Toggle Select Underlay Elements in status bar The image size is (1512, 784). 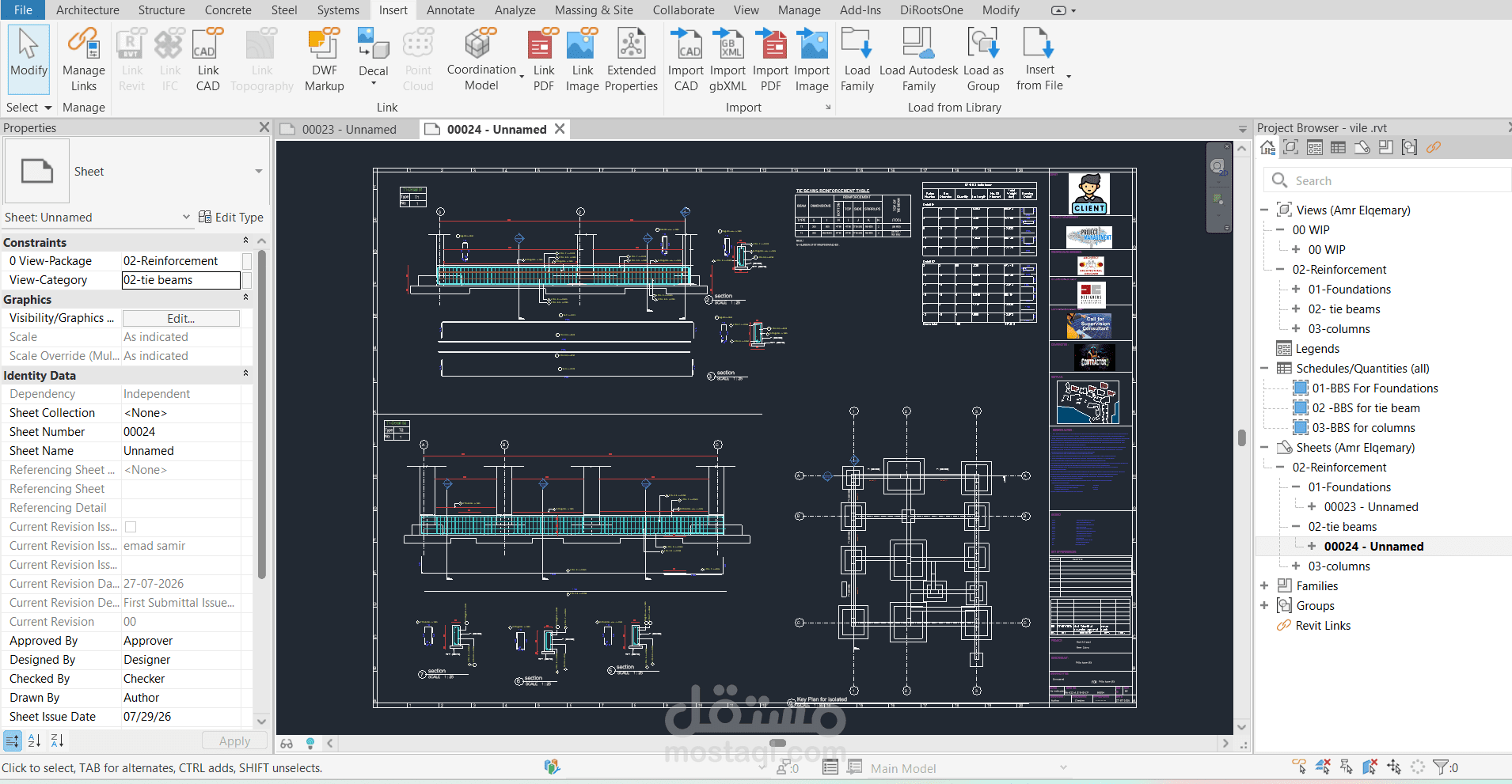tap(1323, 767)
